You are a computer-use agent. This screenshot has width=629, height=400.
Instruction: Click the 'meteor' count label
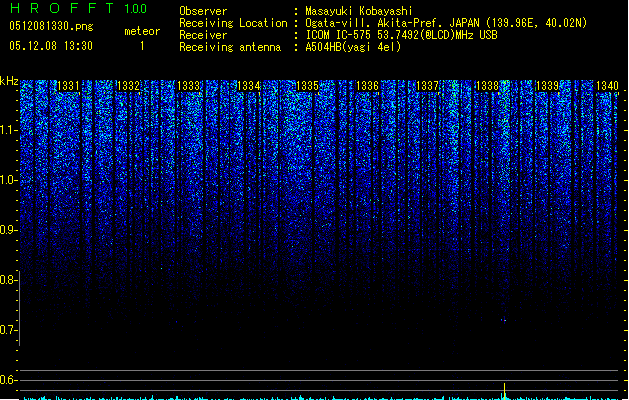142,31
